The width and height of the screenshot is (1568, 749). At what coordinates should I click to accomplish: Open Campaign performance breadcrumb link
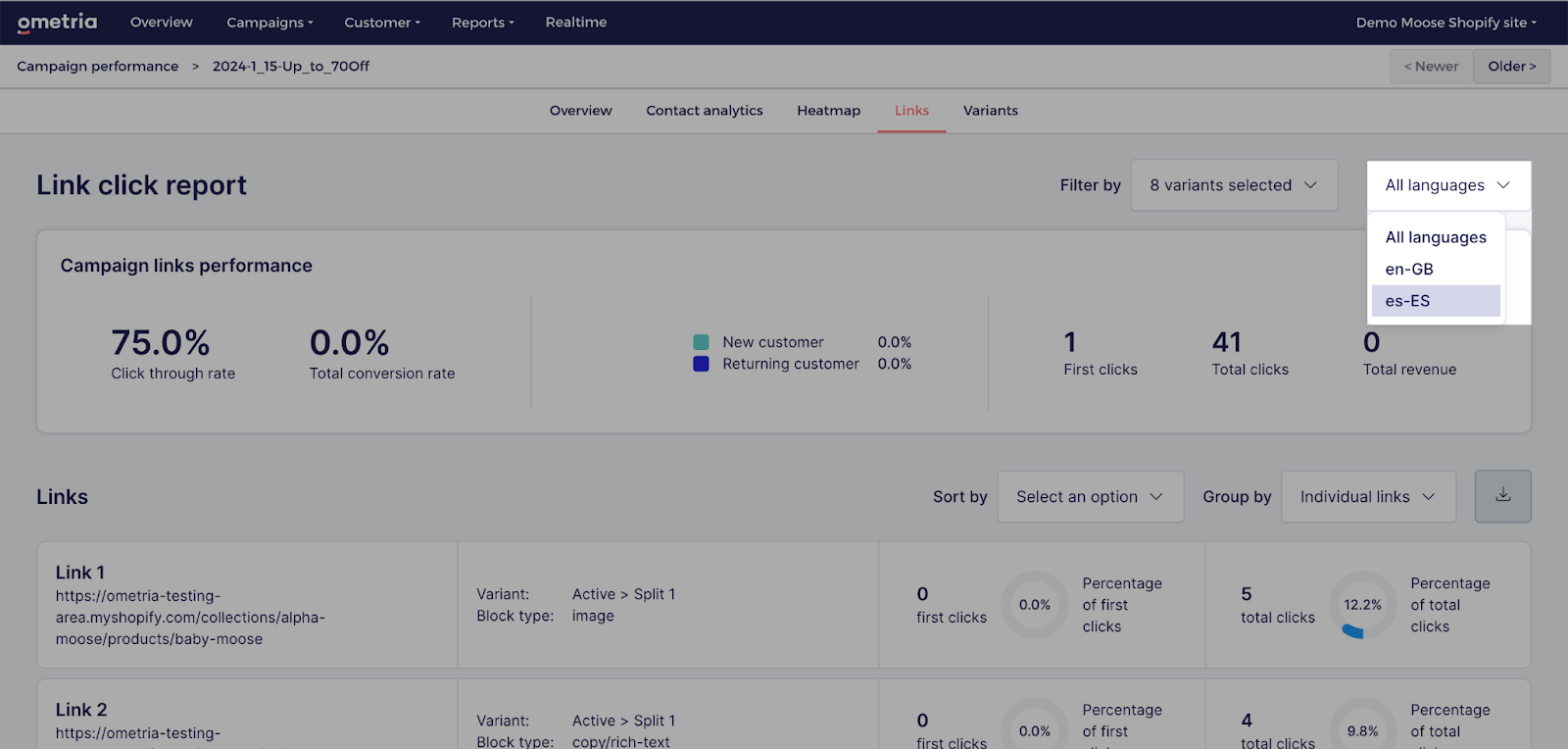click(98, 67)
